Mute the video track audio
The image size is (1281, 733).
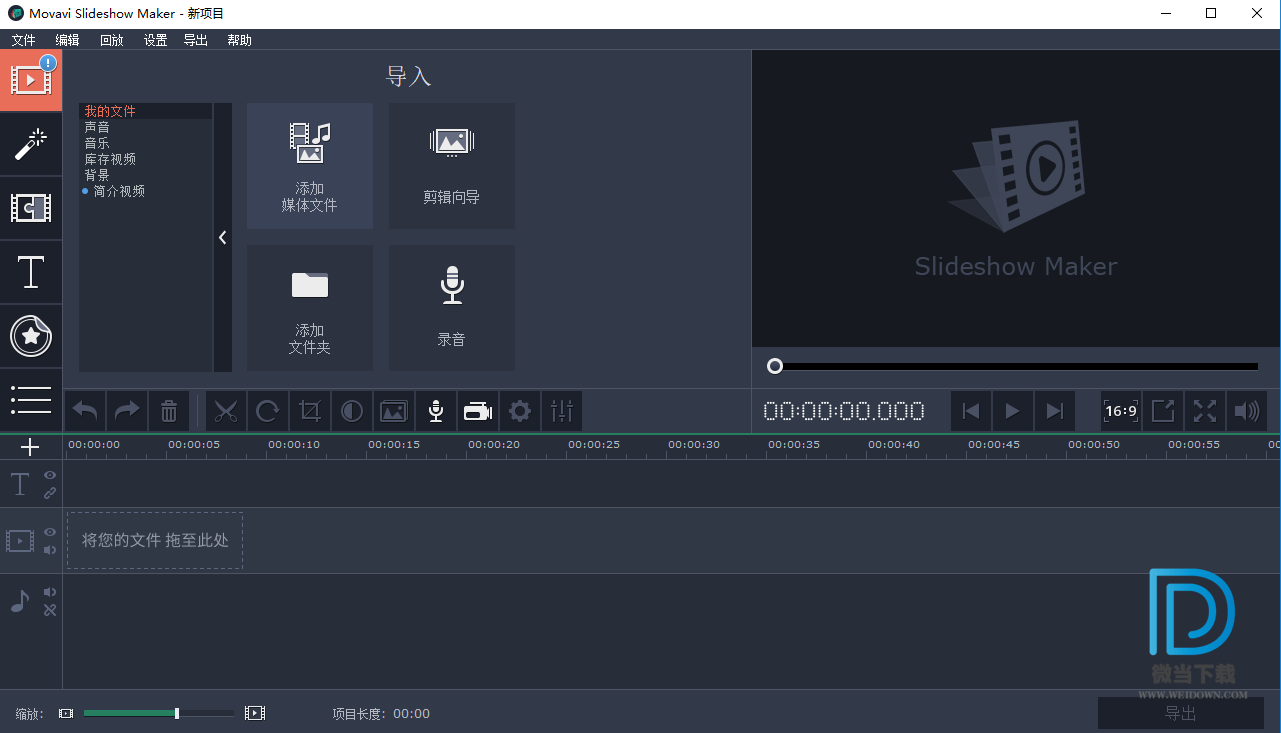pos(49,550)
